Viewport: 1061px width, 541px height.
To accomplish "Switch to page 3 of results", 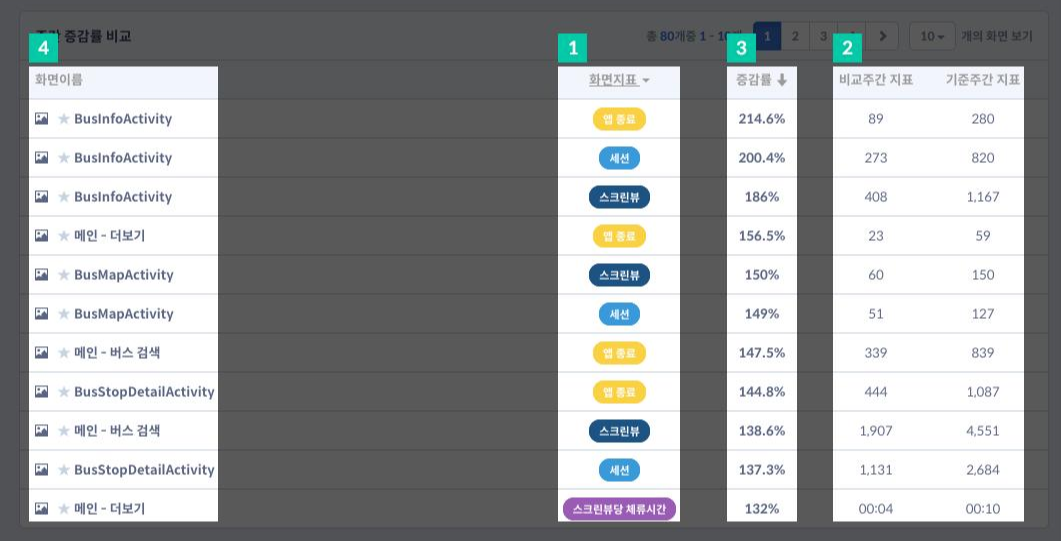I will pyautogui.click(x=823, y=36).
